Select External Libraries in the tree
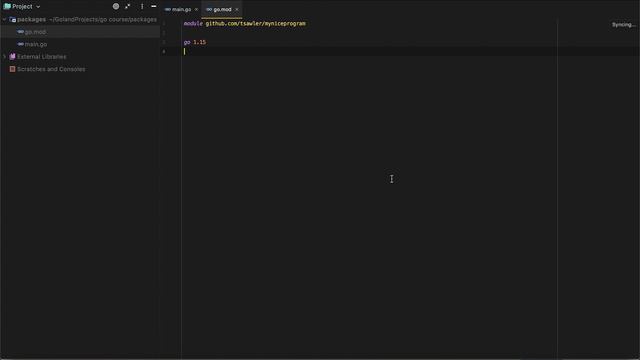 click(x=42, y=57)
